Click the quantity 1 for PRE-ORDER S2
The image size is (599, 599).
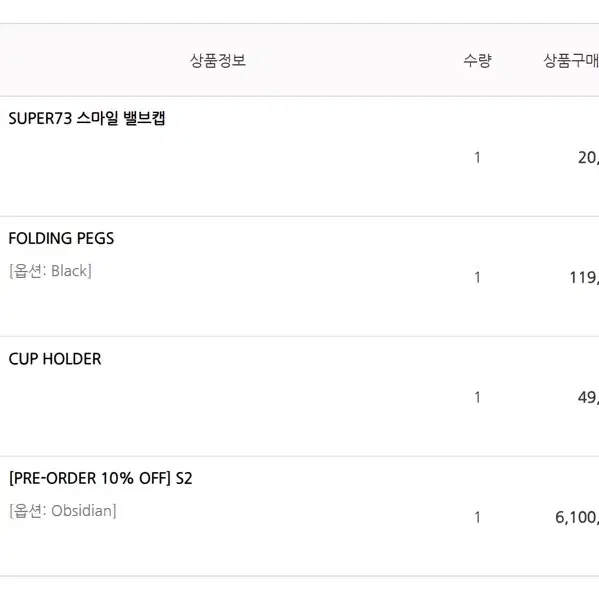(x=477, y=517)
